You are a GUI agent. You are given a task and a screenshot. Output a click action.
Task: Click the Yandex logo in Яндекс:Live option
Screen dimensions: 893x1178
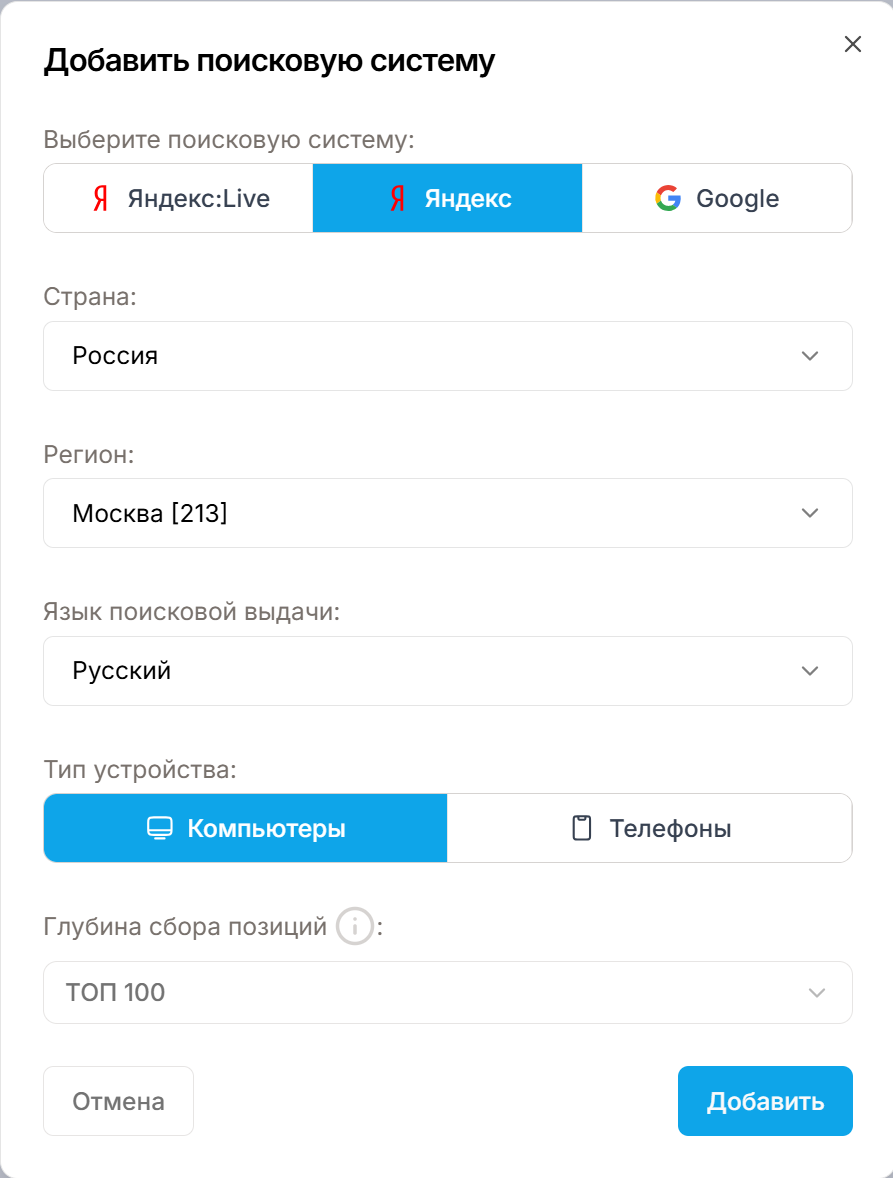pos(100,199)
